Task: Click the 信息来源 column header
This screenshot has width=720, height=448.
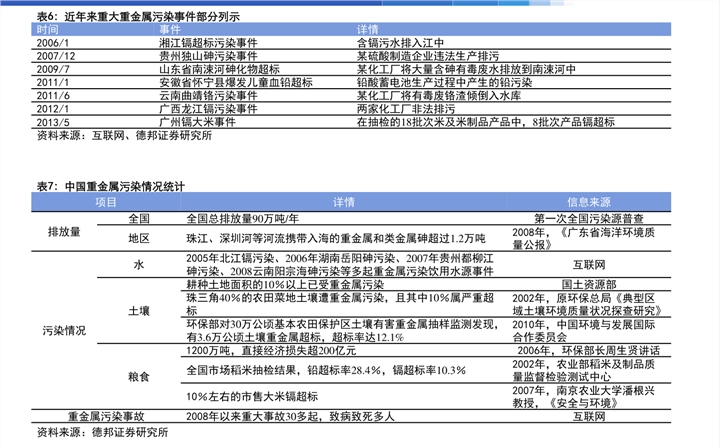Action: pos(589,202)
